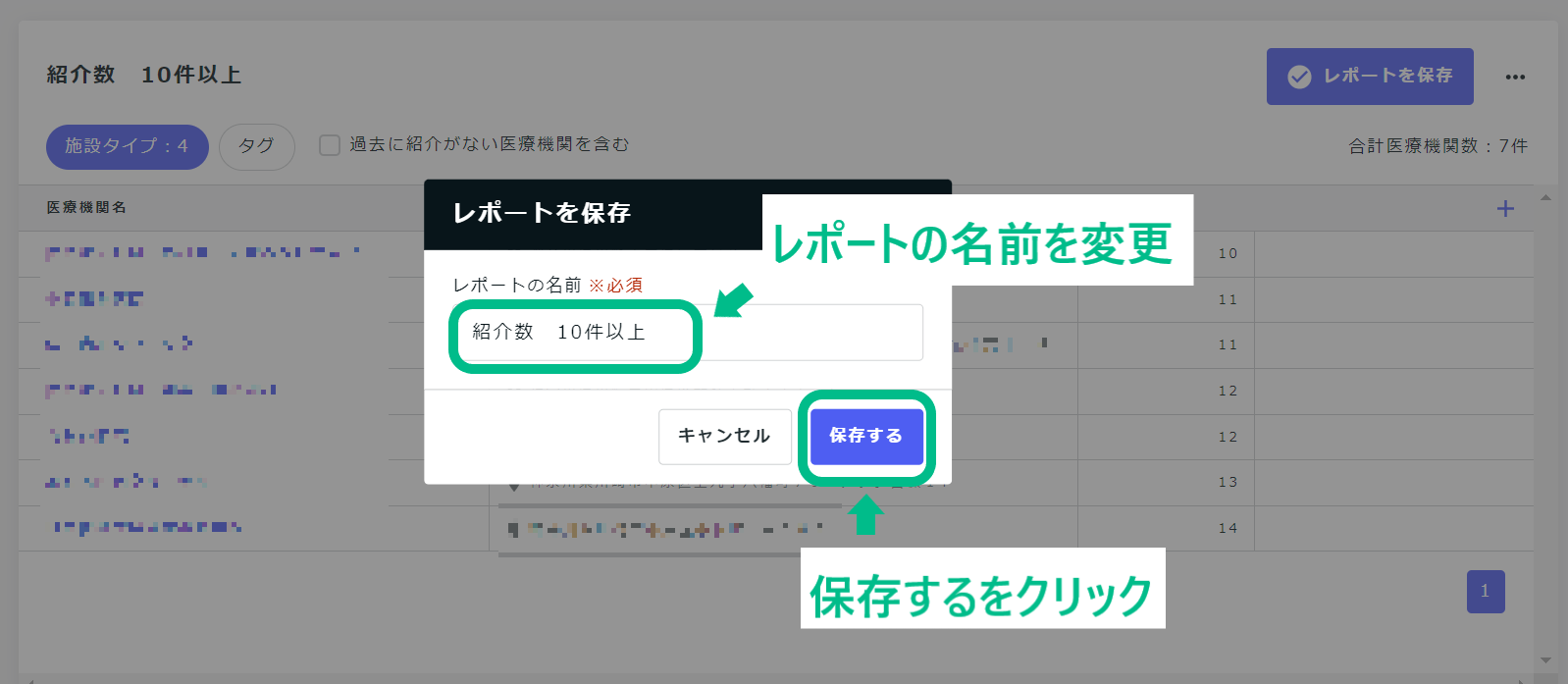Open the three-dot more options menu
The width and height of the screenshot is (1568, 684).
tap(1515, 77)
